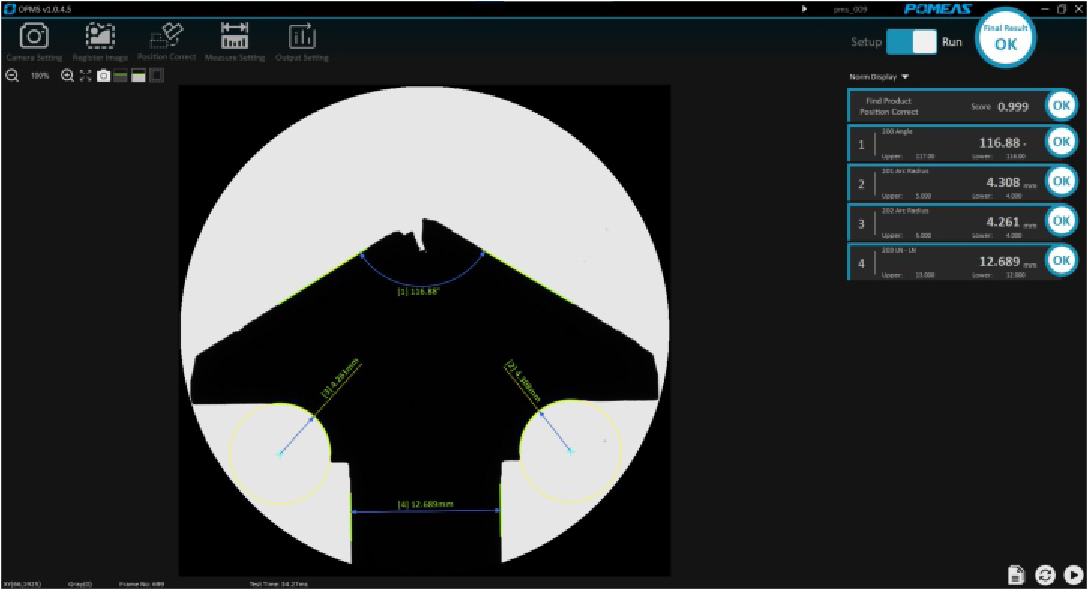Click the refresh cycle icon

tap(1045, 575)
